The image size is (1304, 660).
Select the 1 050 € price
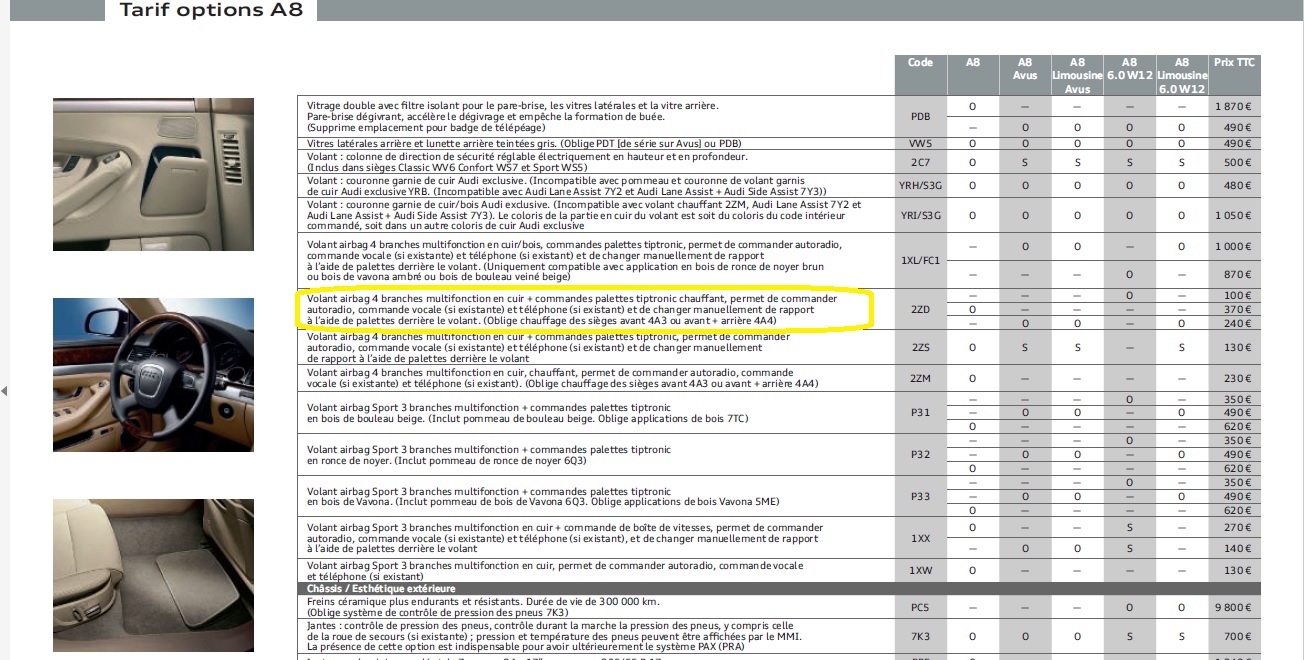1234,215
